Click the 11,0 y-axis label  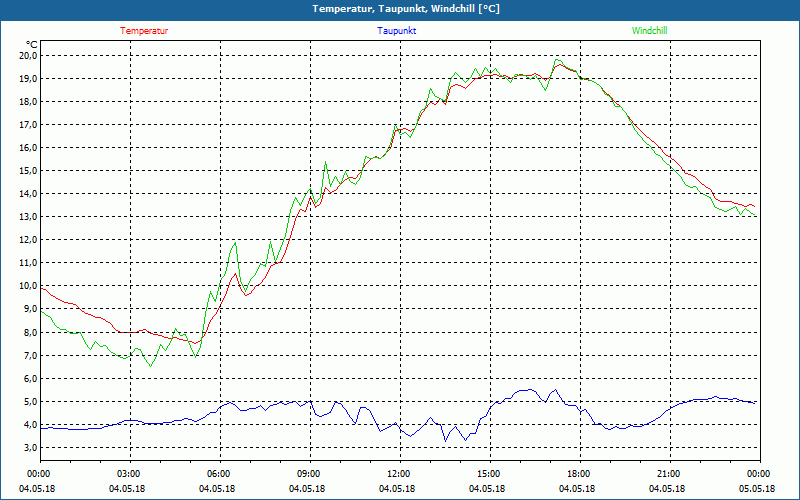coord(28,263)
